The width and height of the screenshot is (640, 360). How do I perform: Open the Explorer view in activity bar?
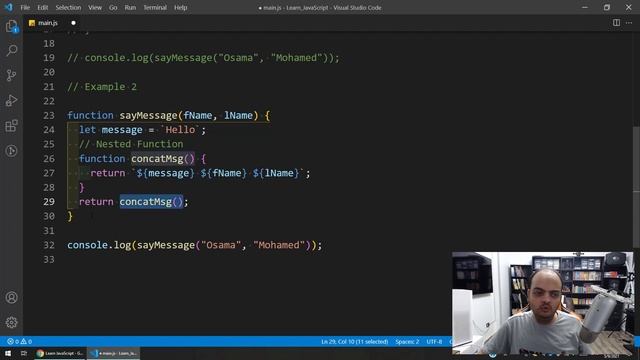pos(11,27)
